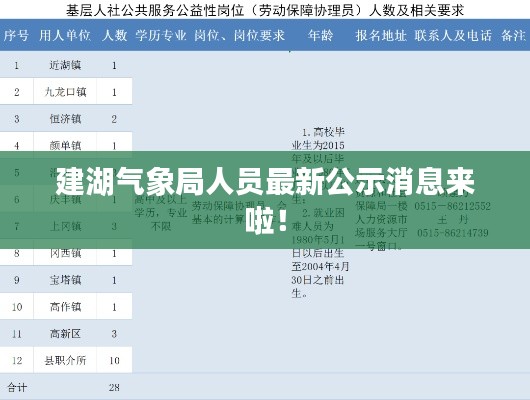
Task: Select the 颜单镇 cell
Action: [65, 146]
